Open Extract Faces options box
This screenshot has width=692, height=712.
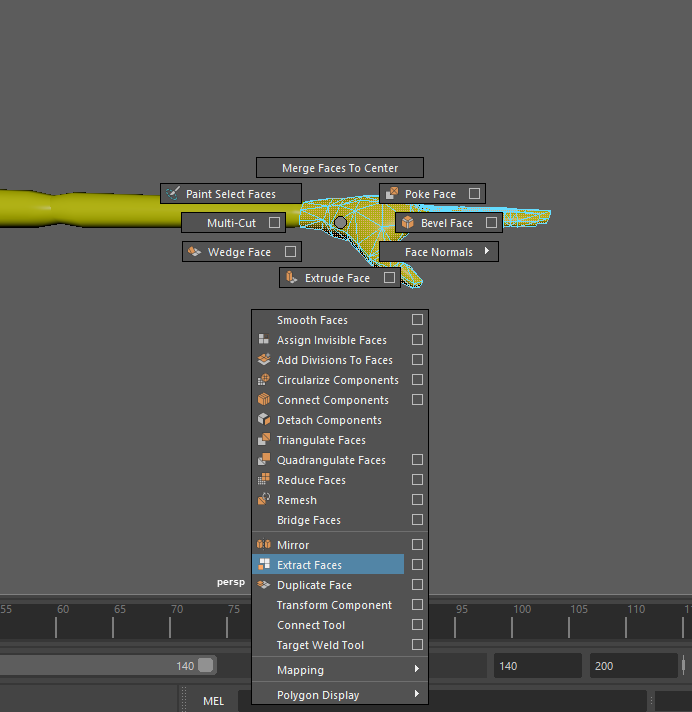coord(417,564)
